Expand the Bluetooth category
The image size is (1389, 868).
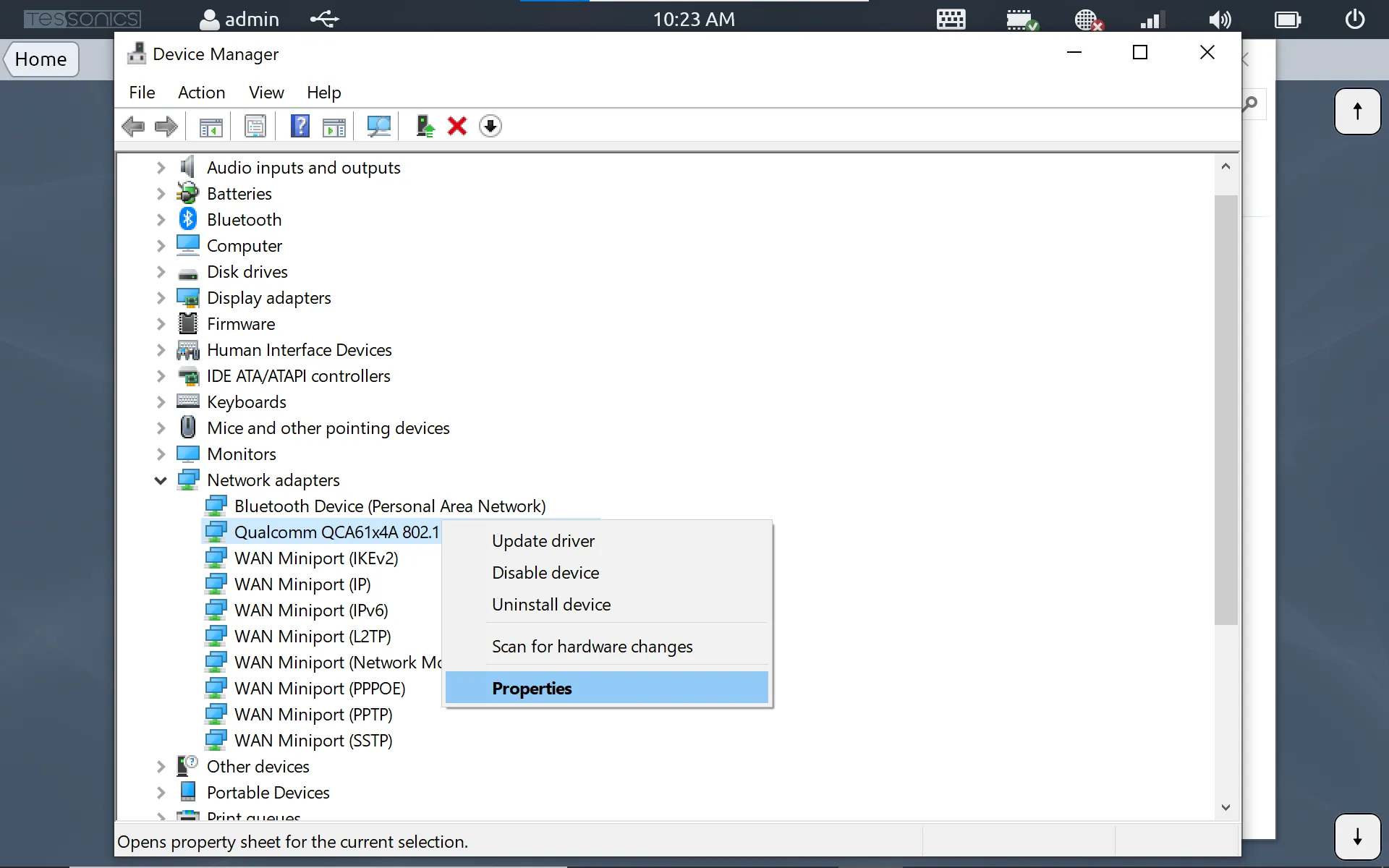(161, 220)
